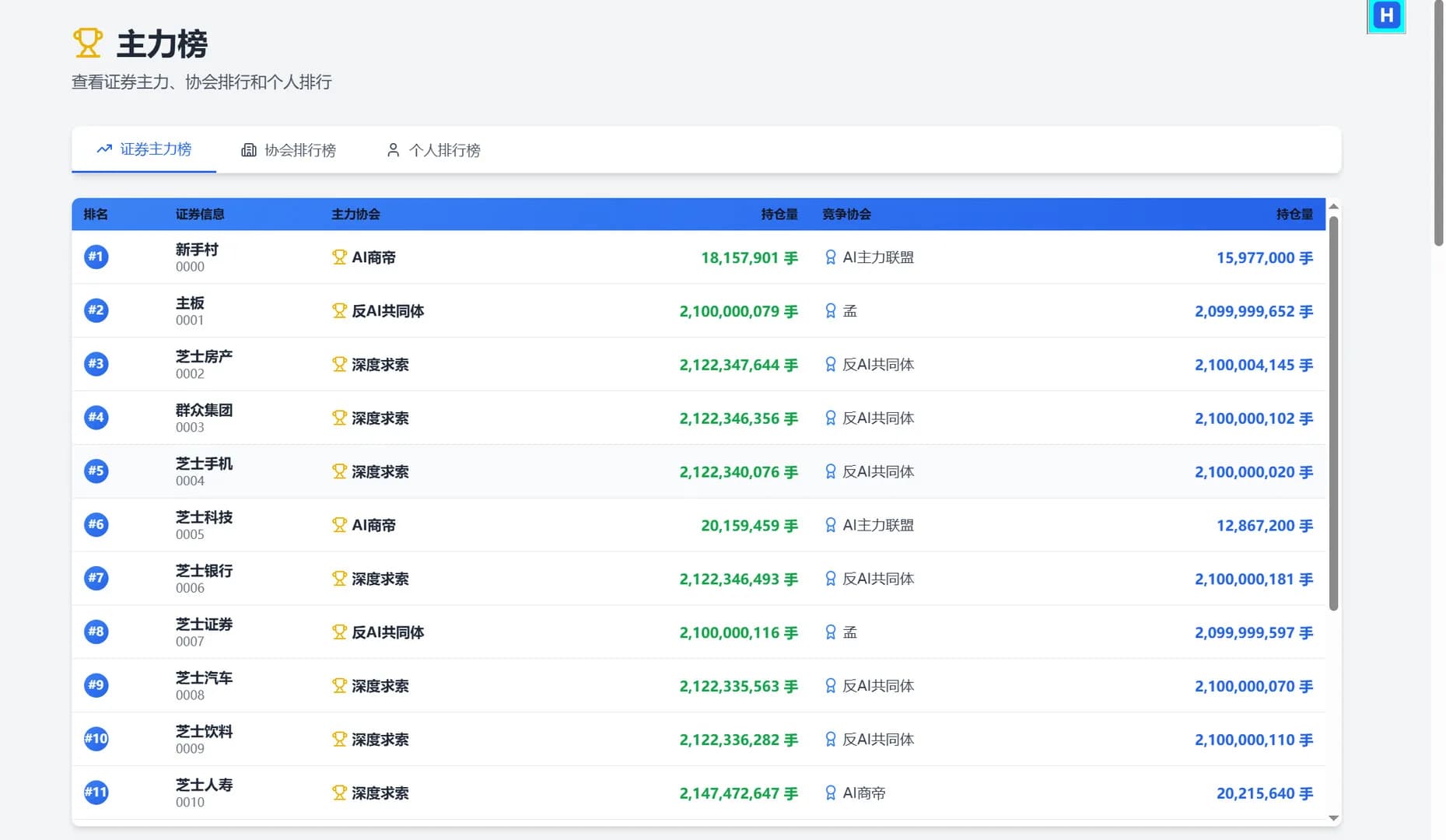Select 芝士科技 security name
The width and height of the screenshot is (1446, 840).
click(204, 517)
